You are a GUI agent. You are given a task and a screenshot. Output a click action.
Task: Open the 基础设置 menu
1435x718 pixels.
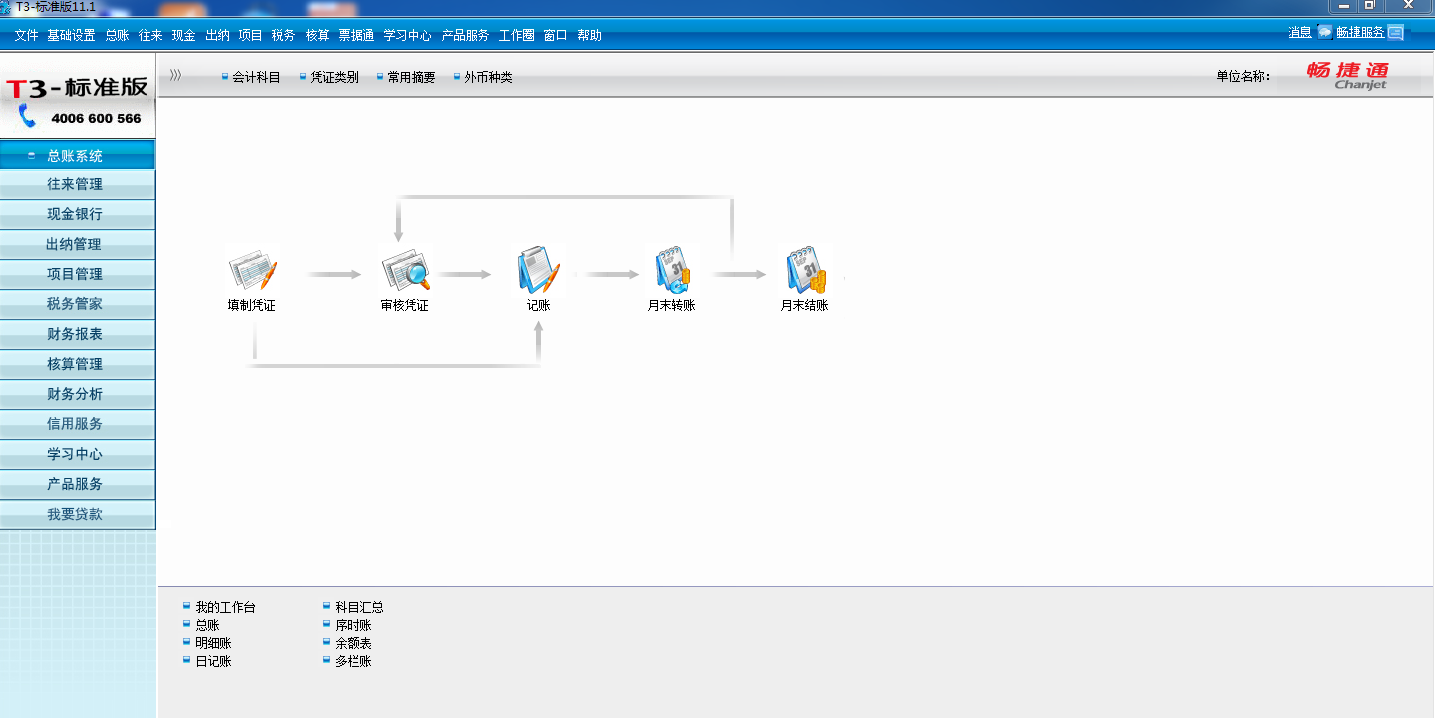pyautogui.click(x=71, y=35)
